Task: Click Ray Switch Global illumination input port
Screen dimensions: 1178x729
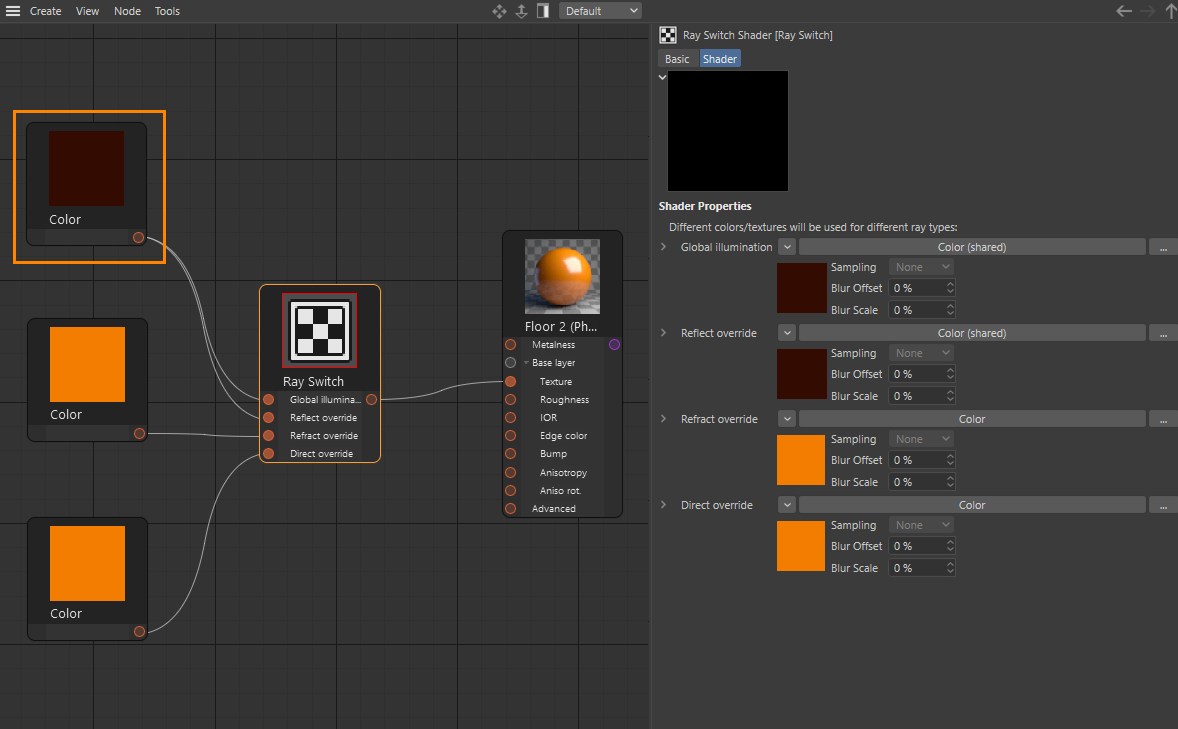Action: pyautogui.click(x=268, y=400)
